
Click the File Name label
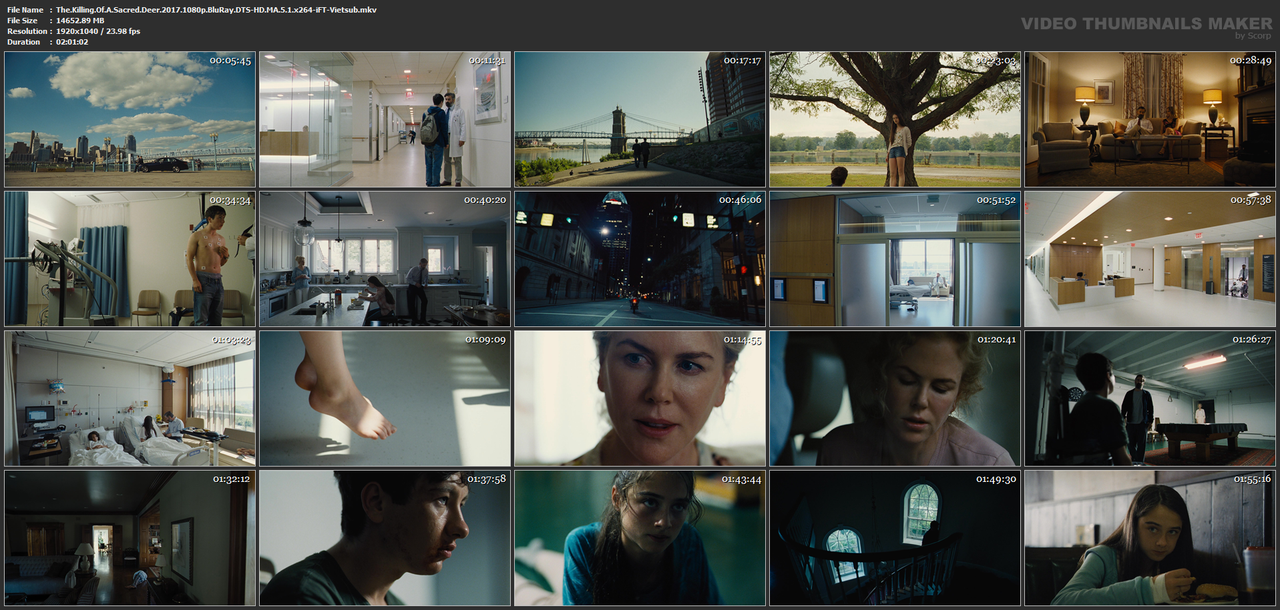[25, 9]
